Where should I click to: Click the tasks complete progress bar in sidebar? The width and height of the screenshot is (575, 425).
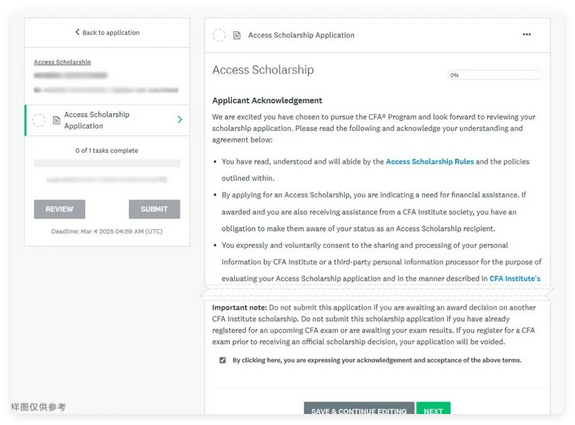tap(107, 163)
